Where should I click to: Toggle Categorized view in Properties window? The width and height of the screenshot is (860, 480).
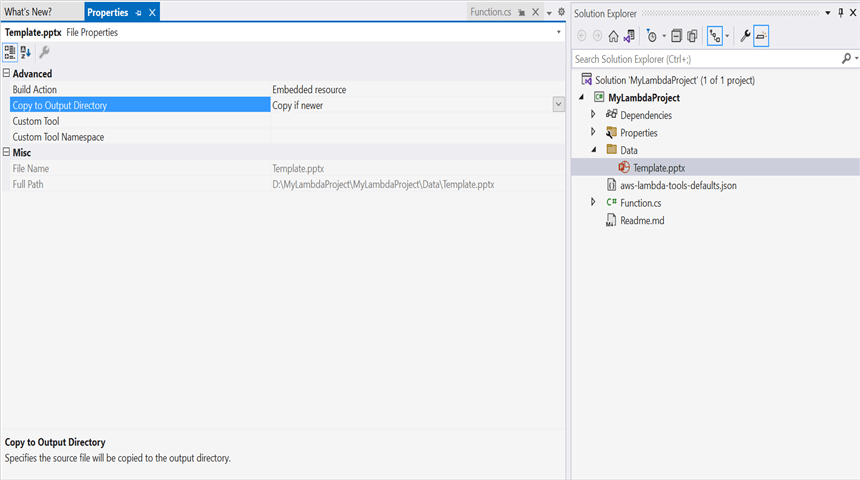tap(10, 53)
